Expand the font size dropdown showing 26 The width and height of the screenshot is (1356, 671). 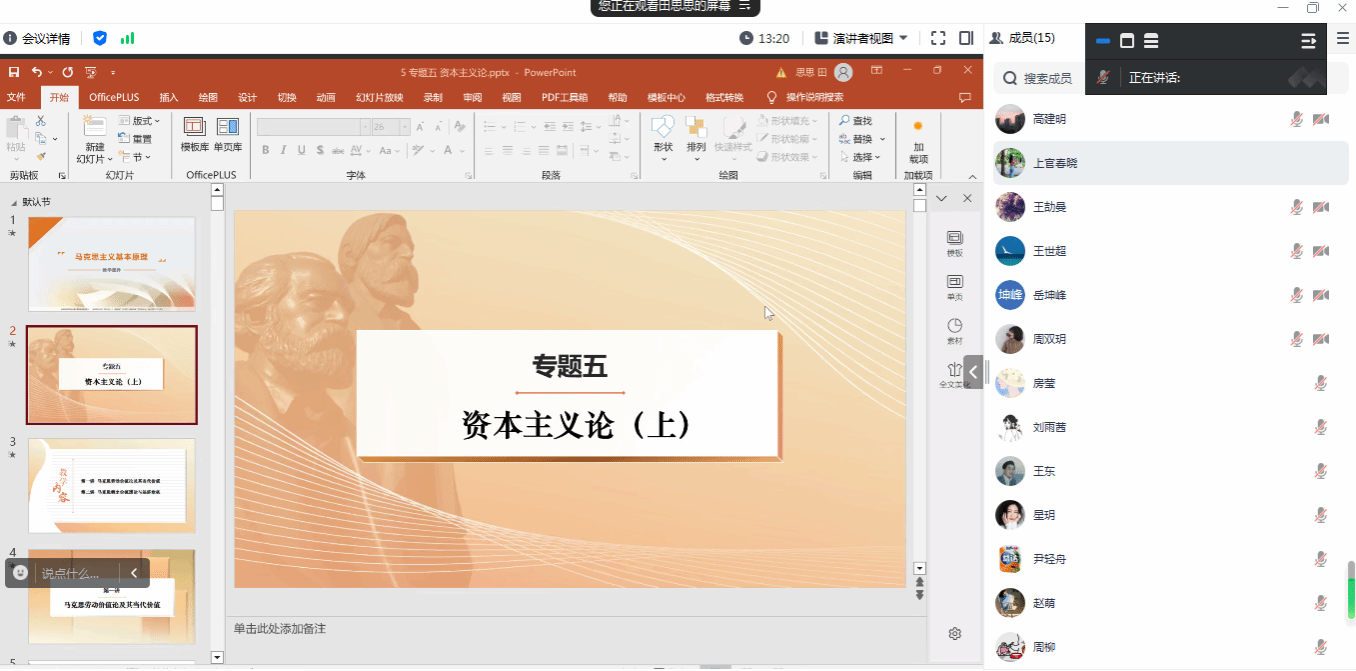coord(404,127)
